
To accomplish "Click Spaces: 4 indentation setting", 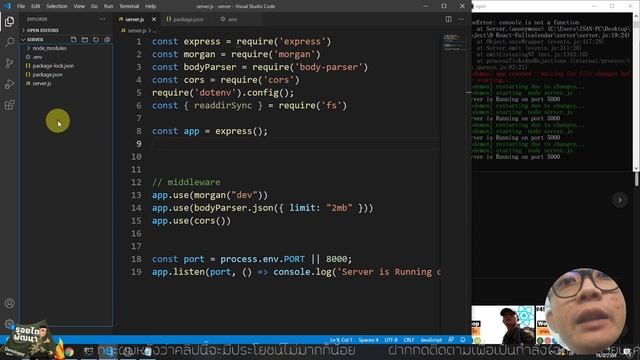I will [x=368, y=340].
